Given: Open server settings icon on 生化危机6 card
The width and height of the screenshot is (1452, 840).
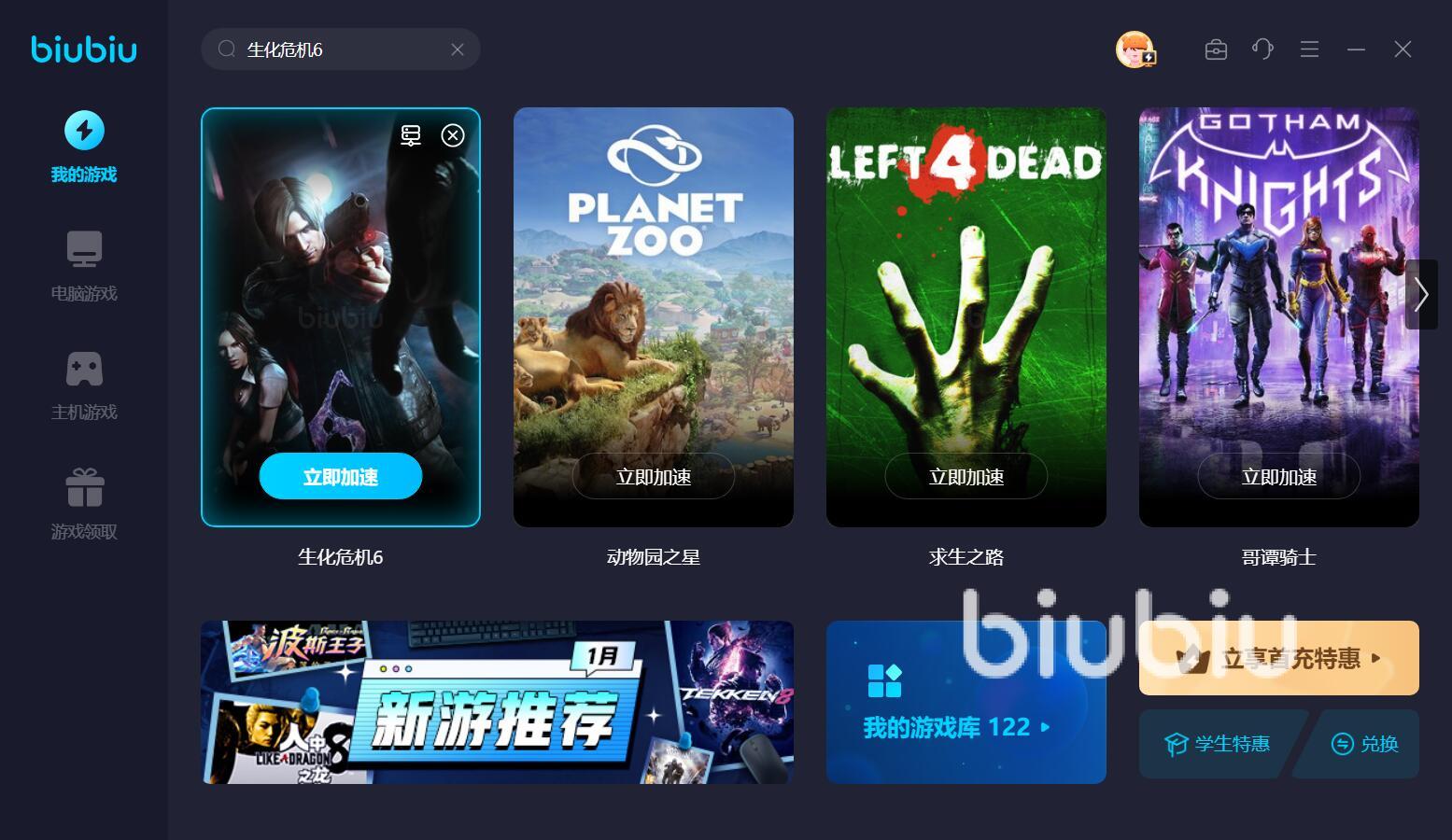Looking at the screenshot, I should 411,135.
